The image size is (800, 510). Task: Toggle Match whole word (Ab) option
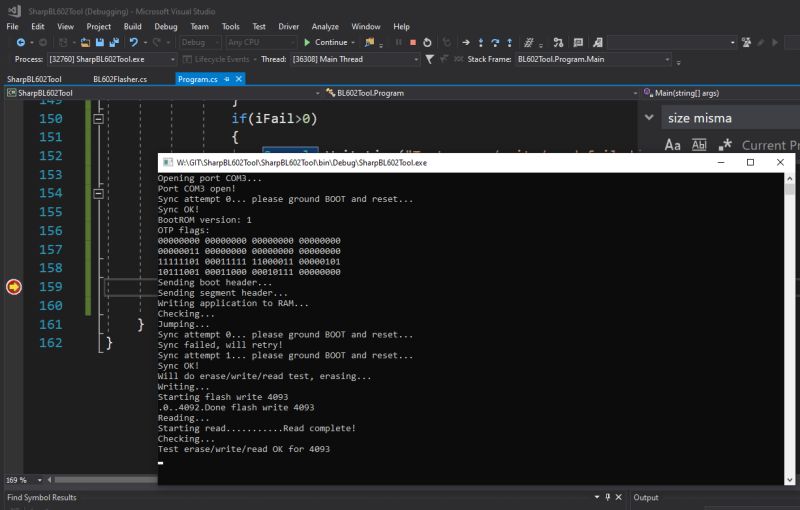tap(699, 145)
